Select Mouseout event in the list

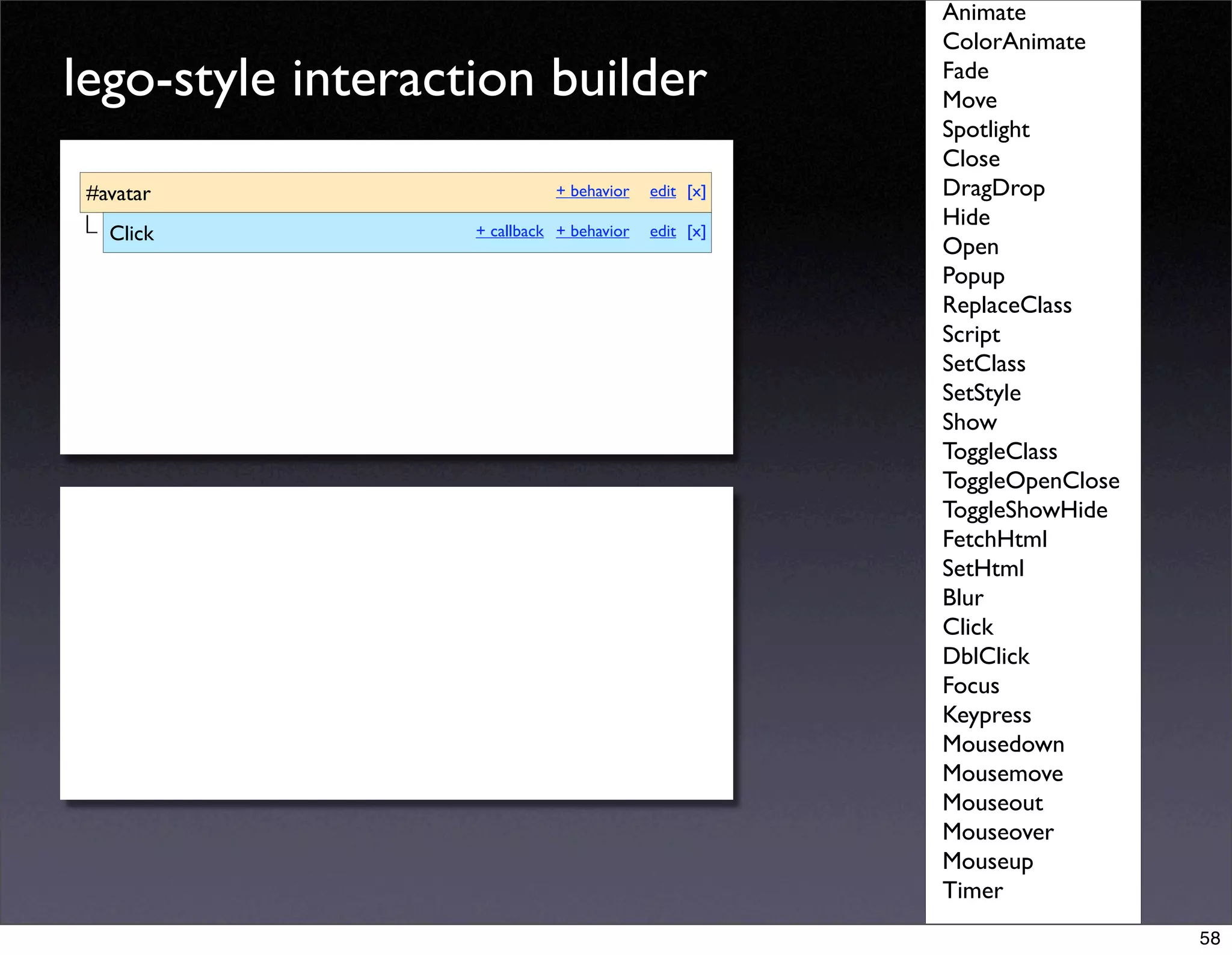993,803
